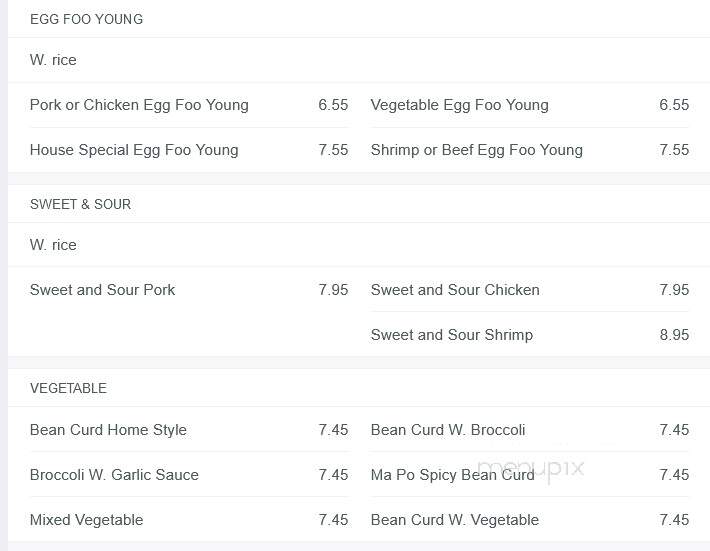Screen dimensions: 710x551
Task: Choose Bean Curd W. Broccoli
Action: 448,430
